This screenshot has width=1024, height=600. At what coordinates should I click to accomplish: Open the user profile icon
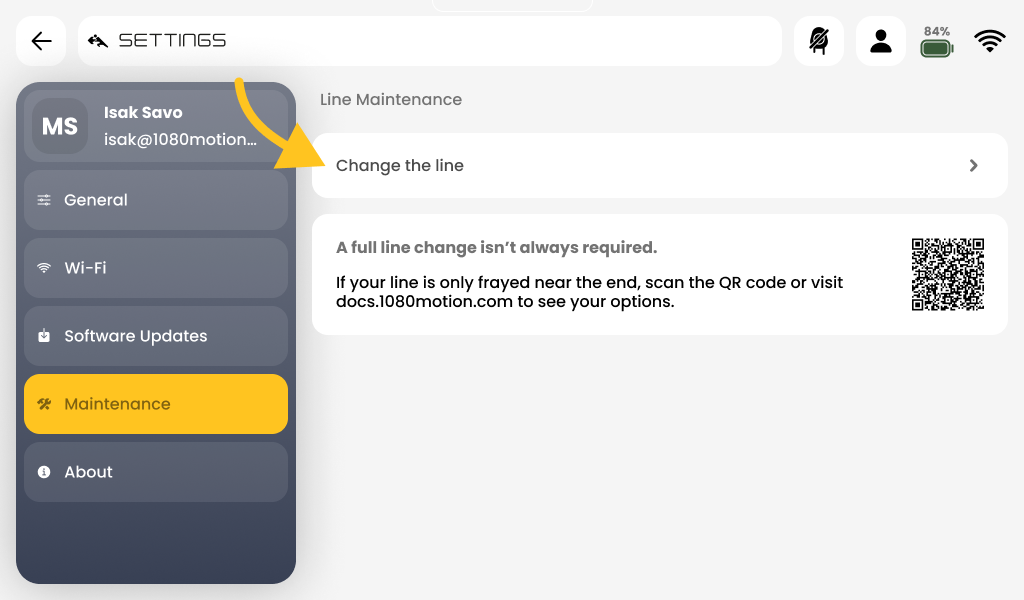tap(880, 41)
